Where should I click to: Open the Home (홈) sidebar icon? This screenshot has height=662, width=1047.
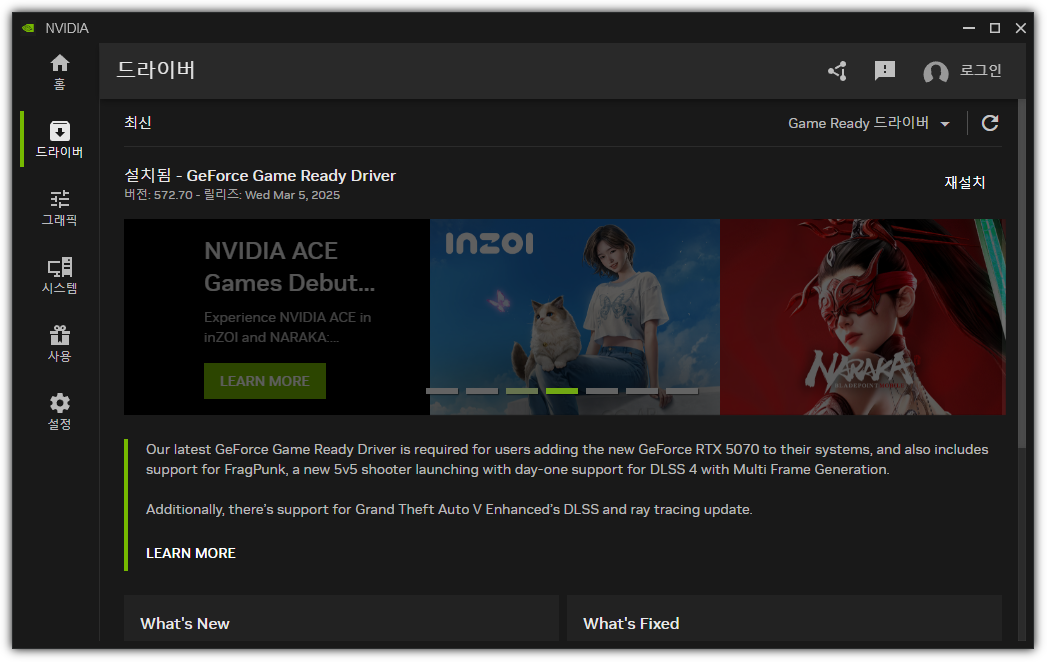click(59, 71)
